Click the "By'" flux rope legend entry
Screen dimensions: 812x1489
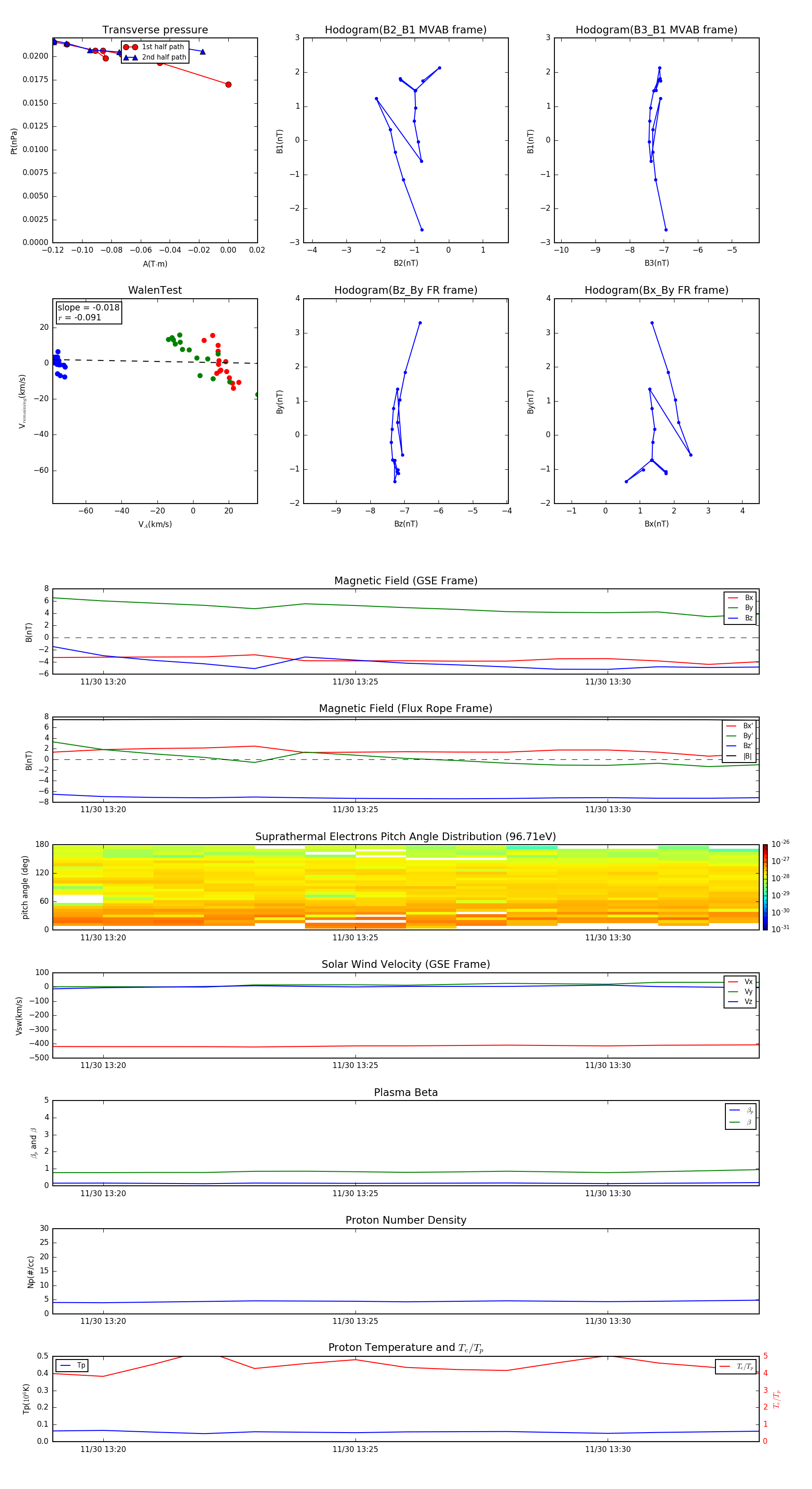(x=740, y=736)
